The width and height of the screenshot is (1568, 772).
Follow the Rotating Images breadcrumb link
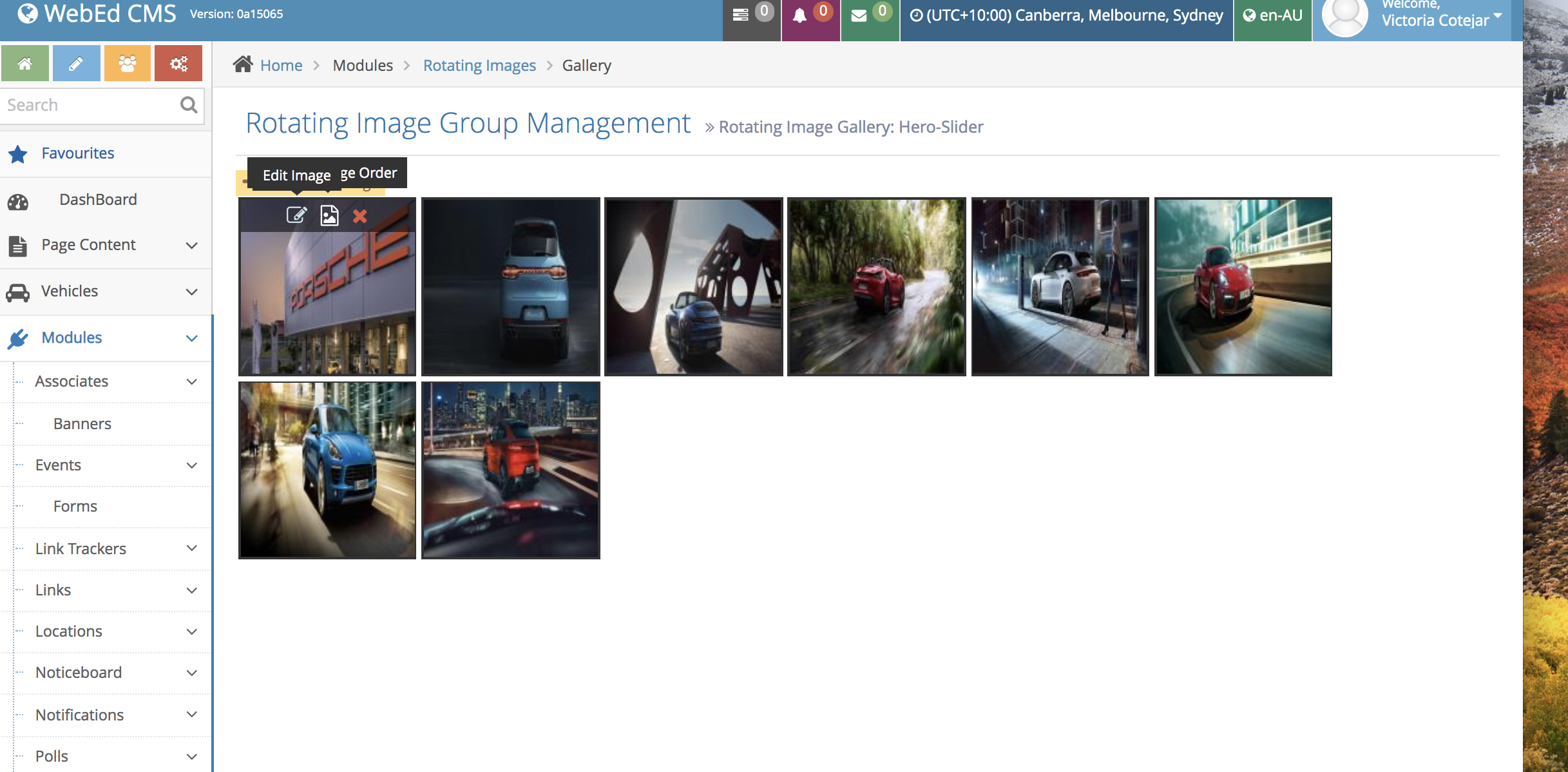pyautogui.click(x=479, y=66)
